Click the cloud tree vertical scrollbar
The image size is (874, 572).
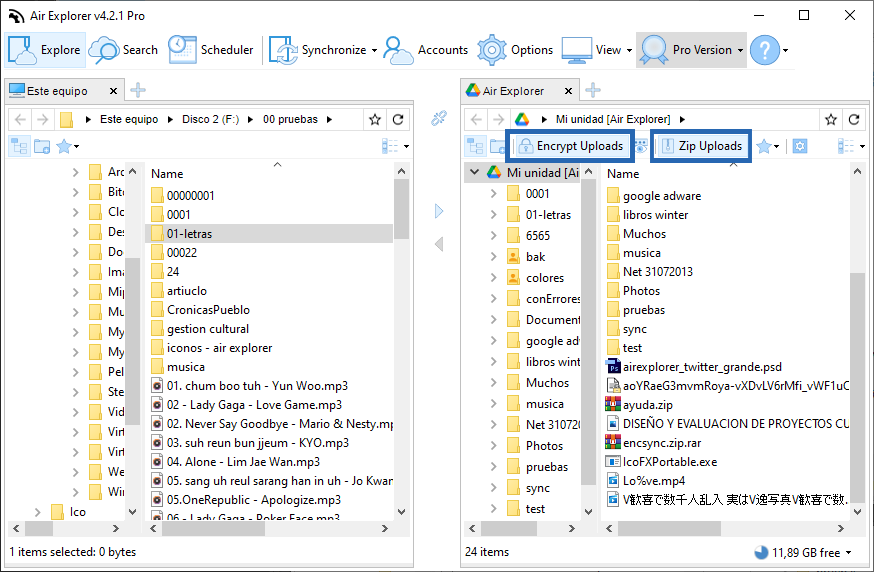[x=588, y=332]
